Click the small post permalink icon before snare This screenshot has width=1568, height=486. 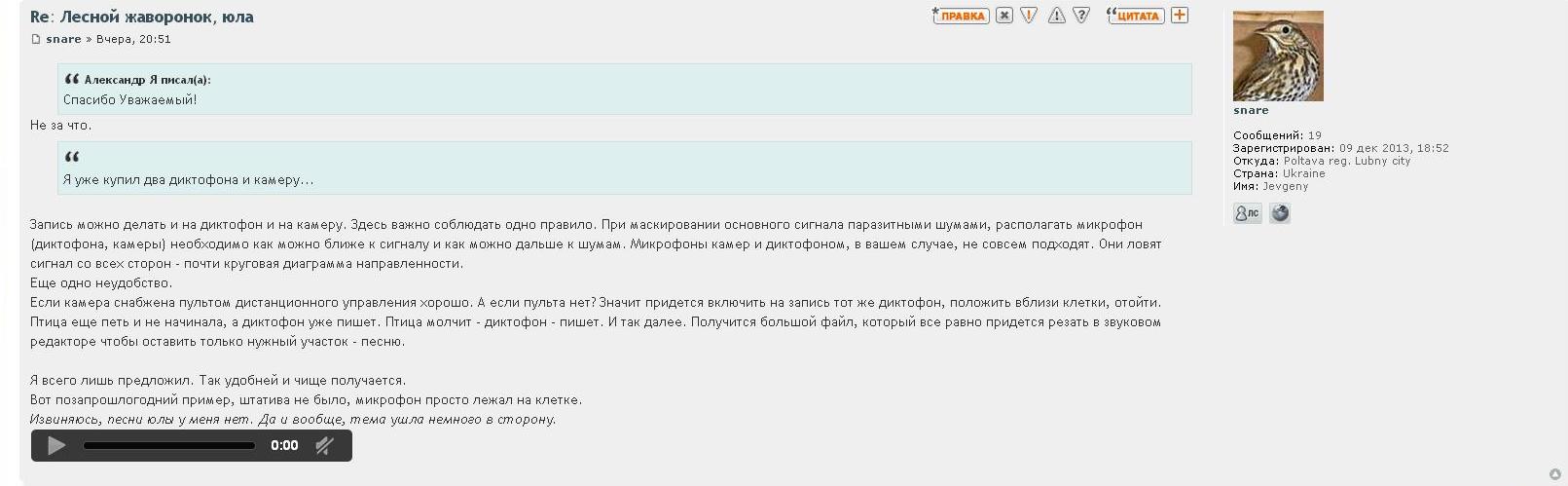(36, 40)
